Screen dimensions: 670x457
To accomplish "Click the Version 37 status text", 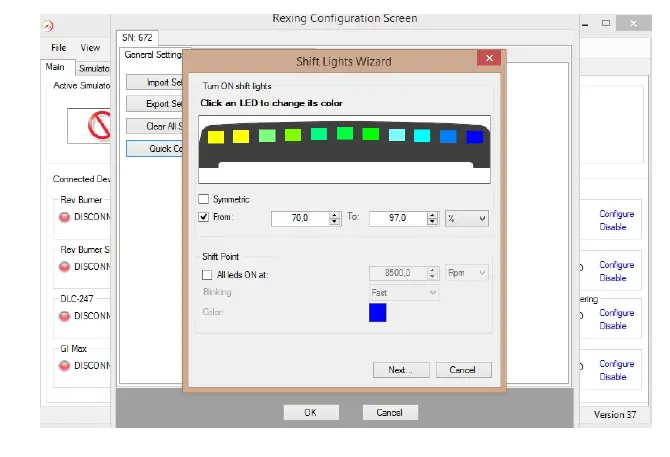I will click(x=615, y=415).
